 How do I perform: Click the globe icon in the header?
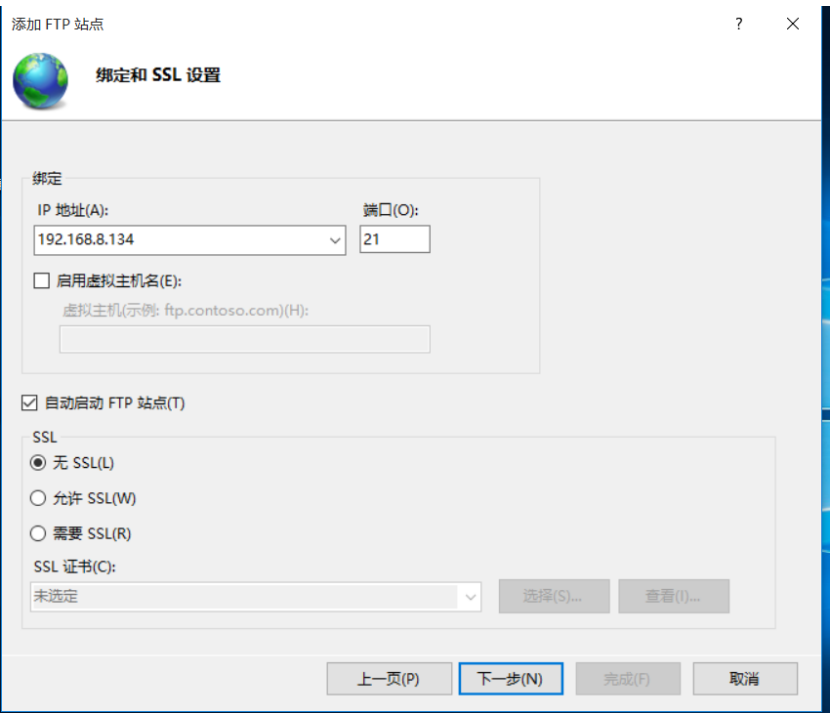point(40,81)
